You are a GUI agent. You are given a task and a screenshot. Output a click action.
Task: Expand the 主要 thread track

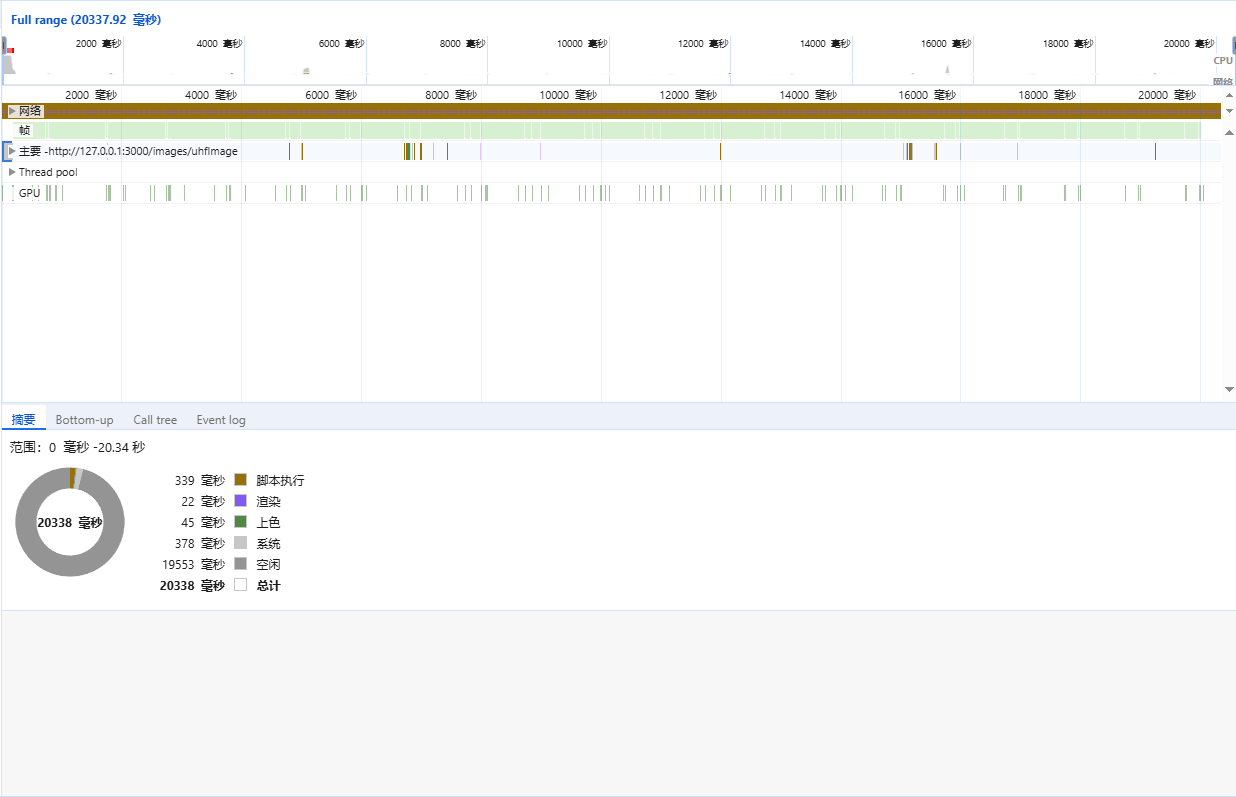(x=12, y=151)
